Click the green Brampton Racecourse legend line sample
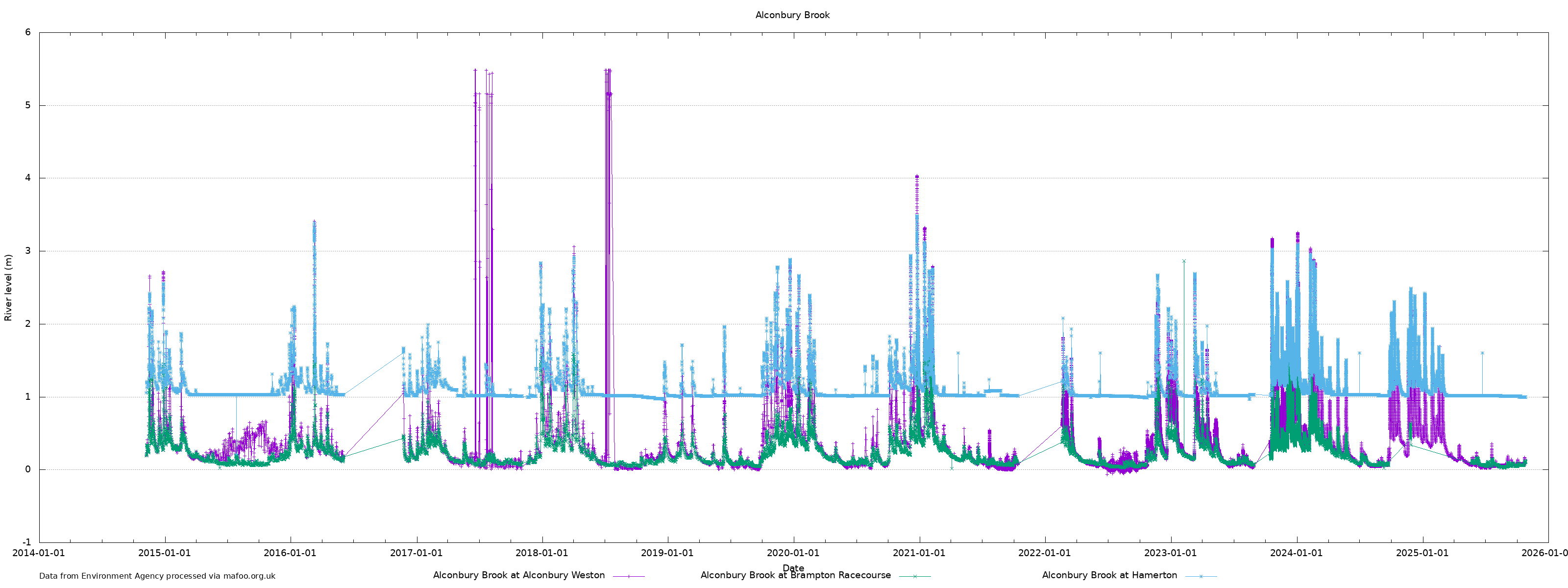This screenshot has height=588, width=1568. pos(914,576)
